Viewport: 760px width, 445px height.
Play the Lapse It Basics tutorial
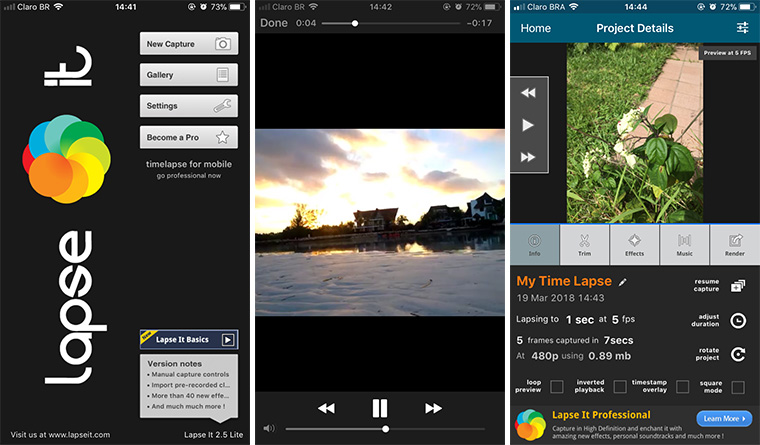[189, 339]
